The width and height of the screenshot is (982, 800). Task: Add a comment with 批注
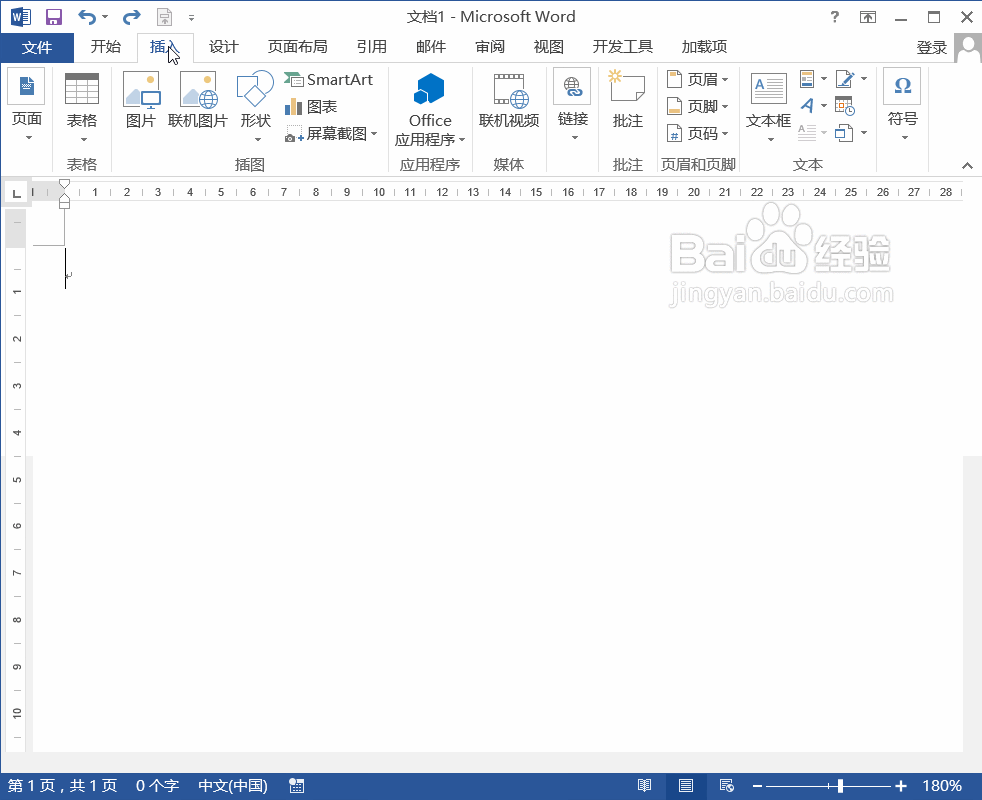pyautogui.click(x=628, y=100)
